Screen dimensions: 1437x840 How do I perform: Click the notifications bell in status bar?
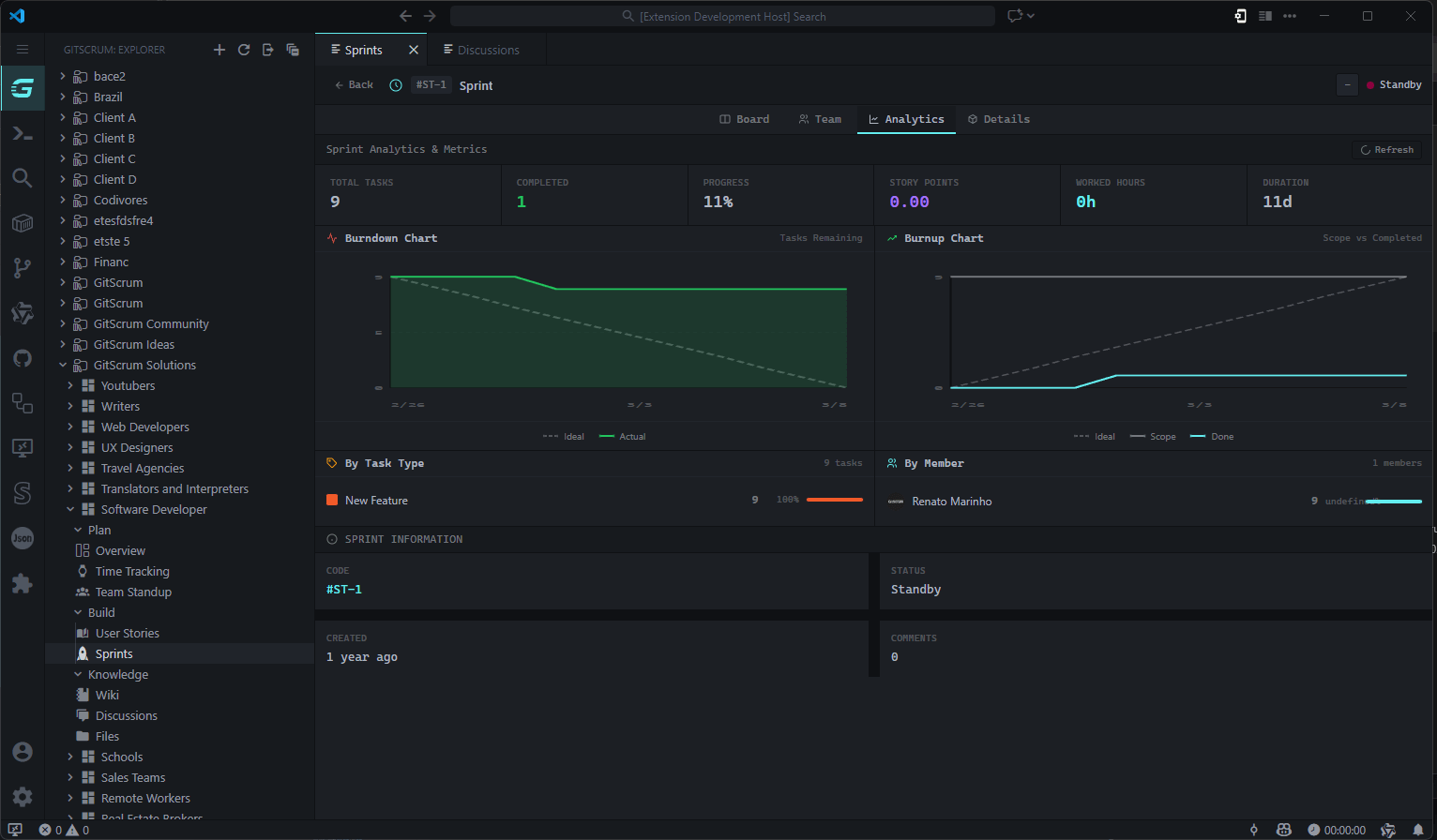[x=1417, y=830]
